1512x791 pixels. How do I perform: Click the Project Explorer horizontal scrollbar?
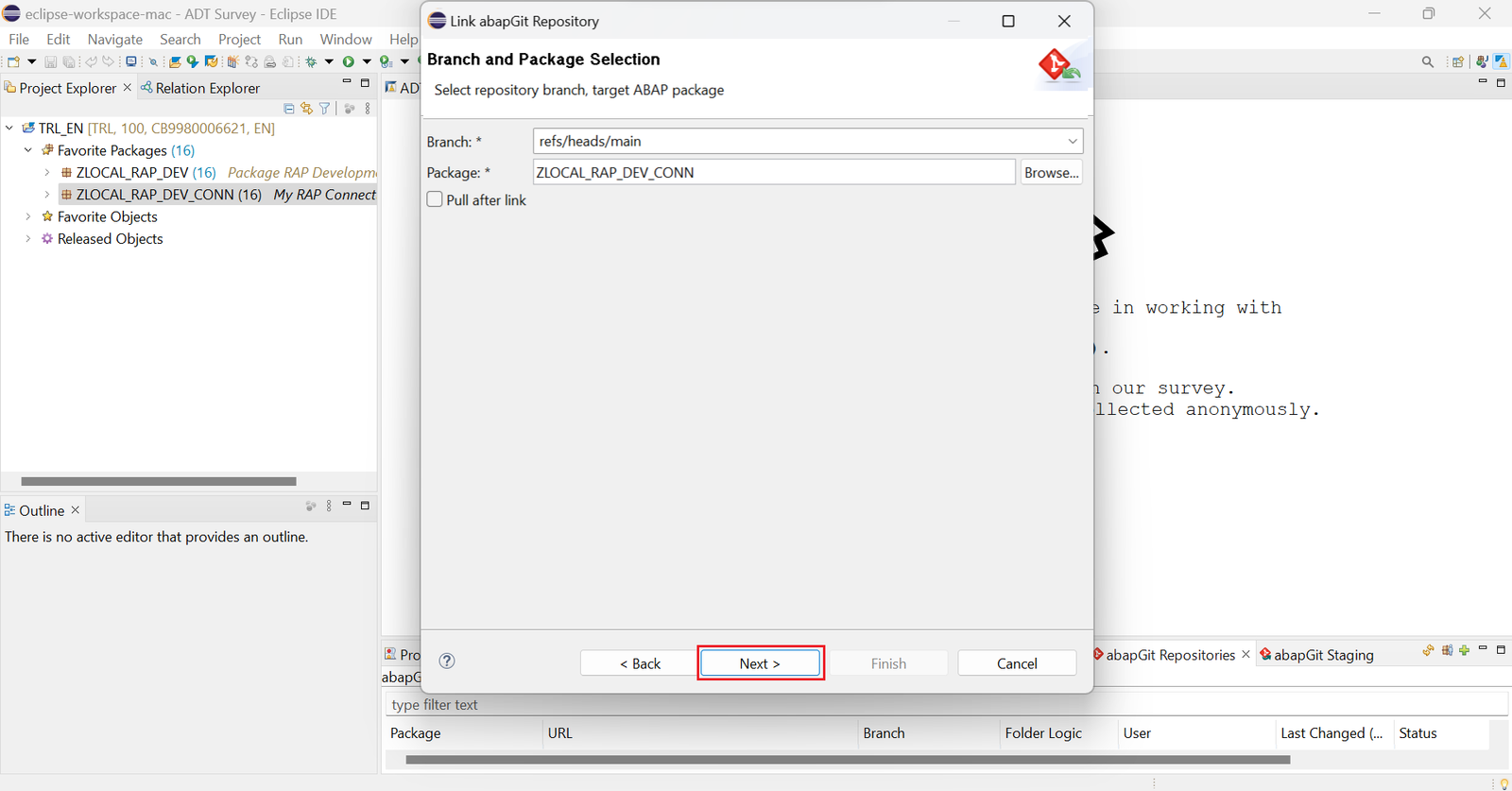pyautogui.click(x=159, y=481)
